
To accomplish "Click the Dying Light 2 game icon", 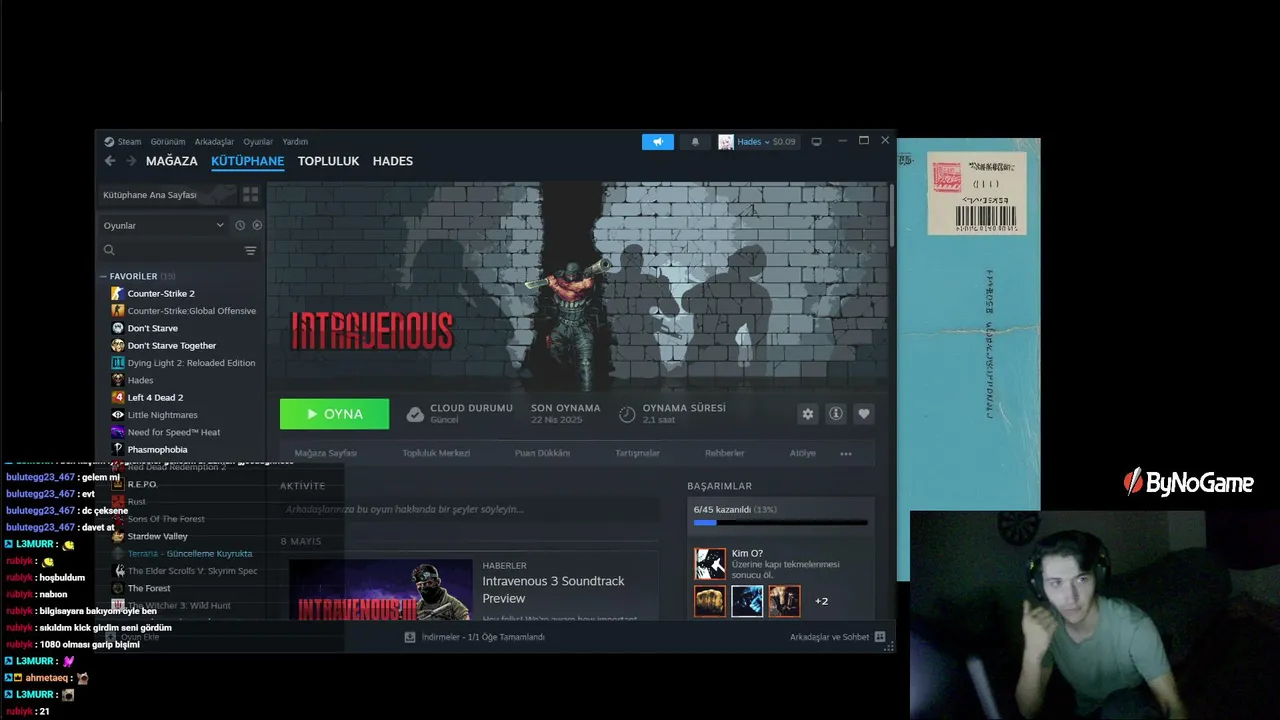I will pos(118,363).
